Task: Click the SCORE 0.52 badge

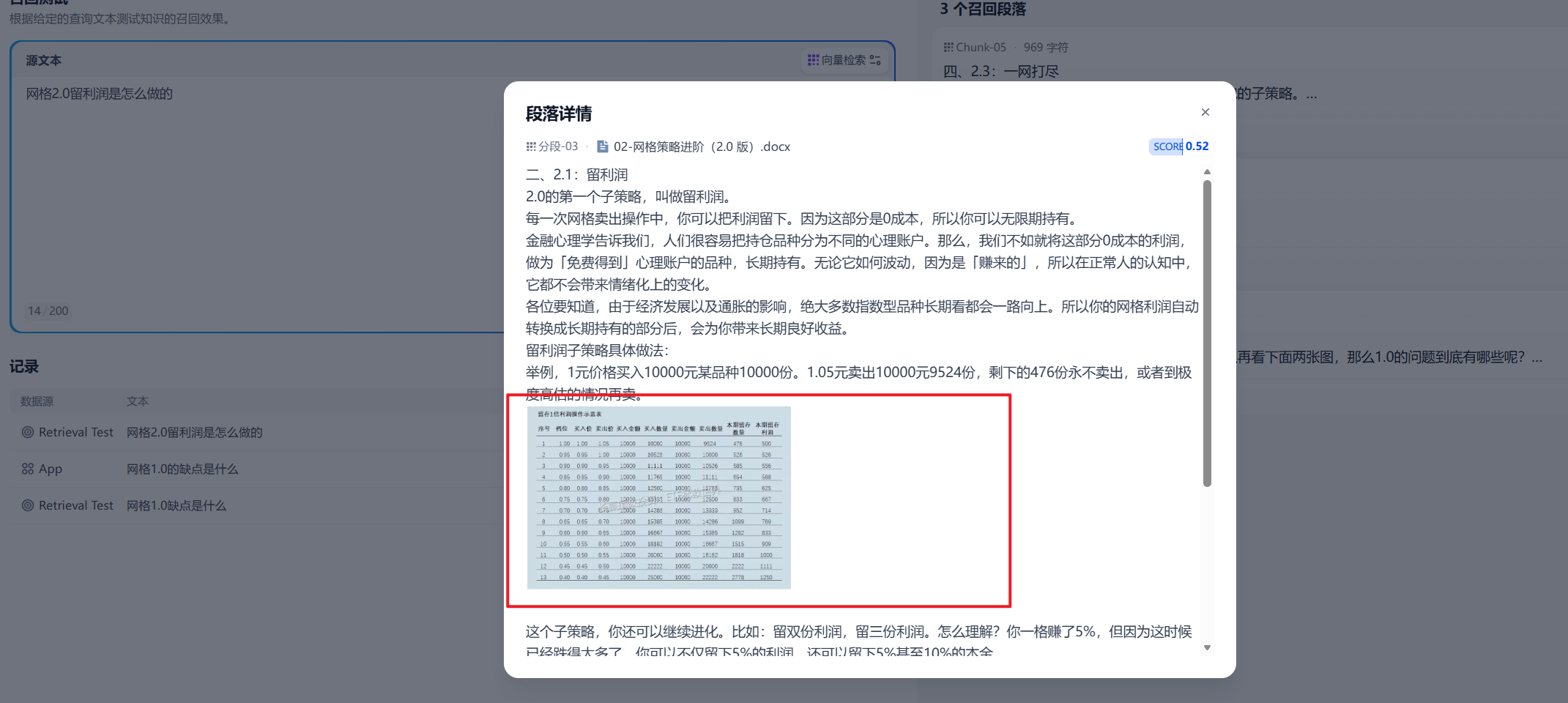Action: pos(1179,146)
